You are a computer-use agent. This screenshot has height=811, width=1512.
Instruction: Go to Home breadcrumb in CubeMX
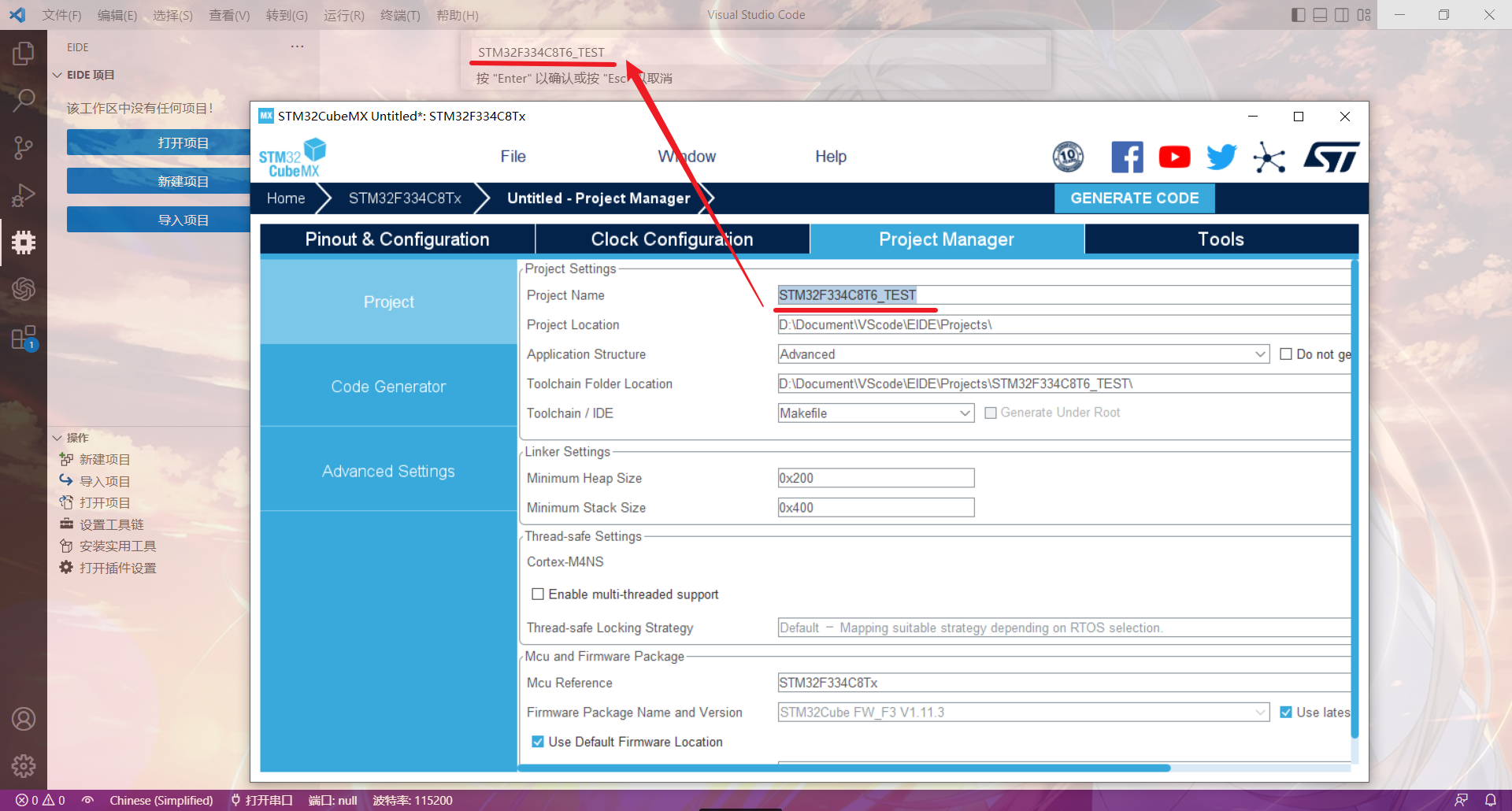click(x=286, y=198)
